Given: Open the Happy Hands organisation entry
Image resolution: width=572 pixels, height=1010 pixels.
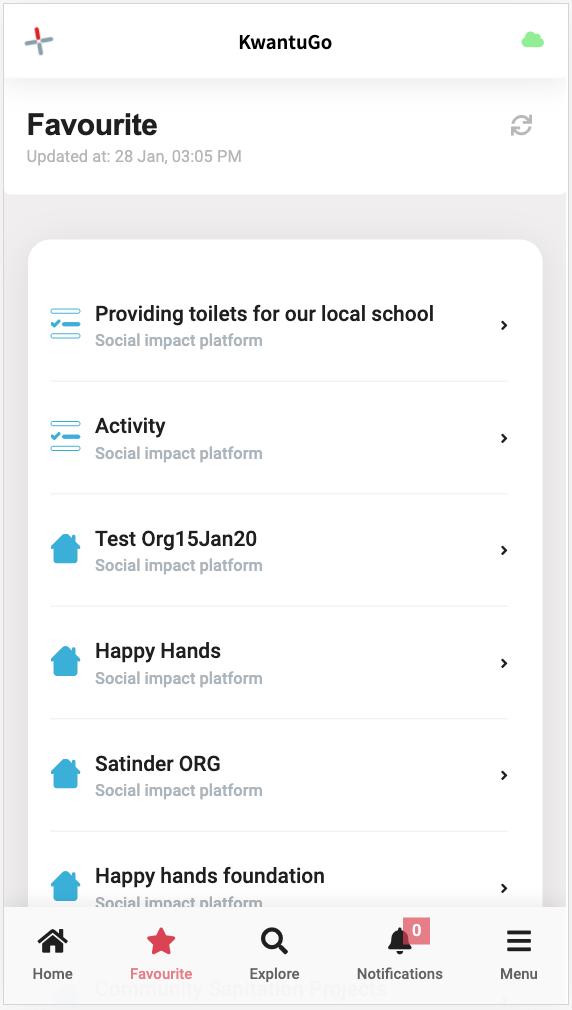Looking at the screenshot, I should tap(279, 663).
